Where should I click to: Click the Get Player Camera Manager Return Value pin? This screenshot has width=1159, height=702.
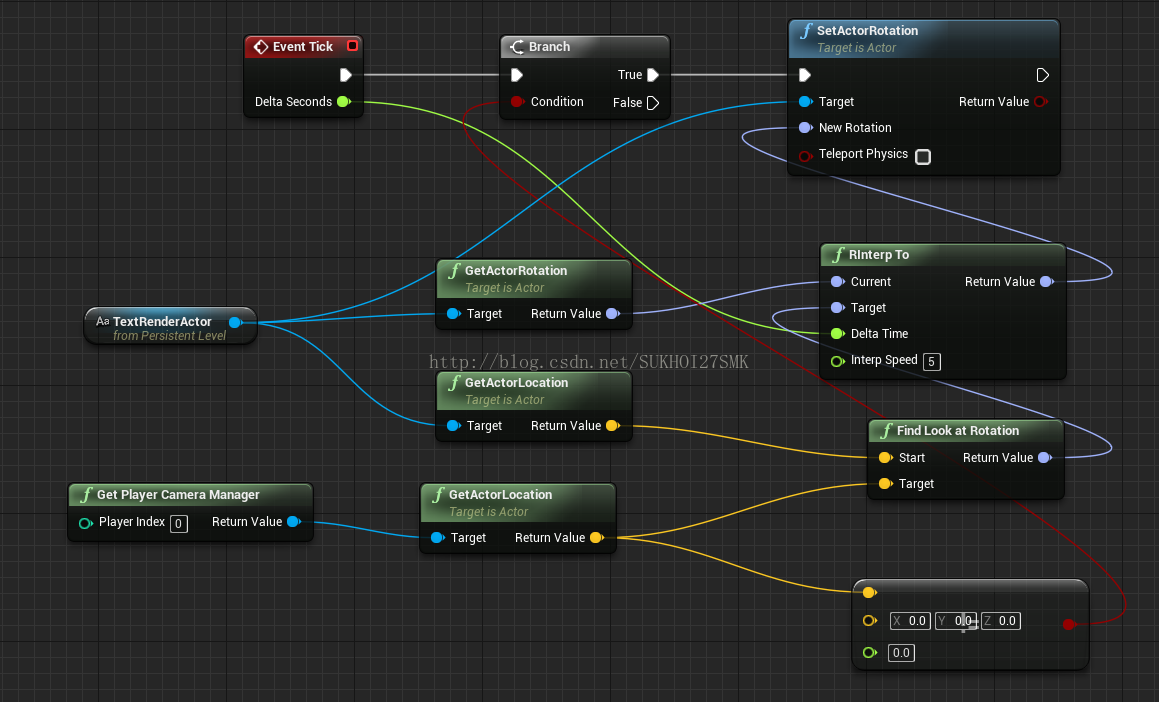[293, 522]
